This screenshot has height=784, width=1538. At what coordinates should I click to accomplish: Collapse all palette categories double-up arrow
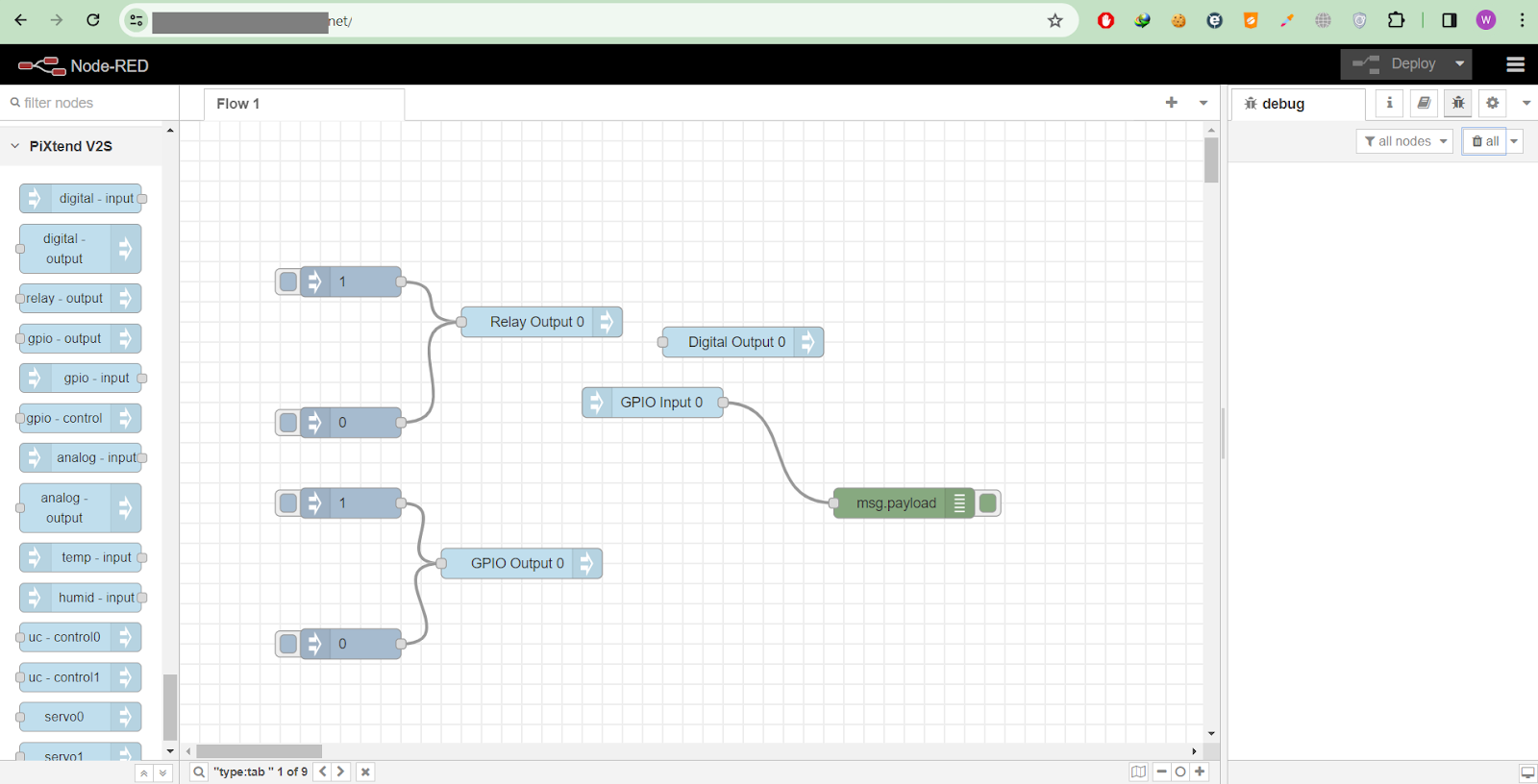coord(143,772)
